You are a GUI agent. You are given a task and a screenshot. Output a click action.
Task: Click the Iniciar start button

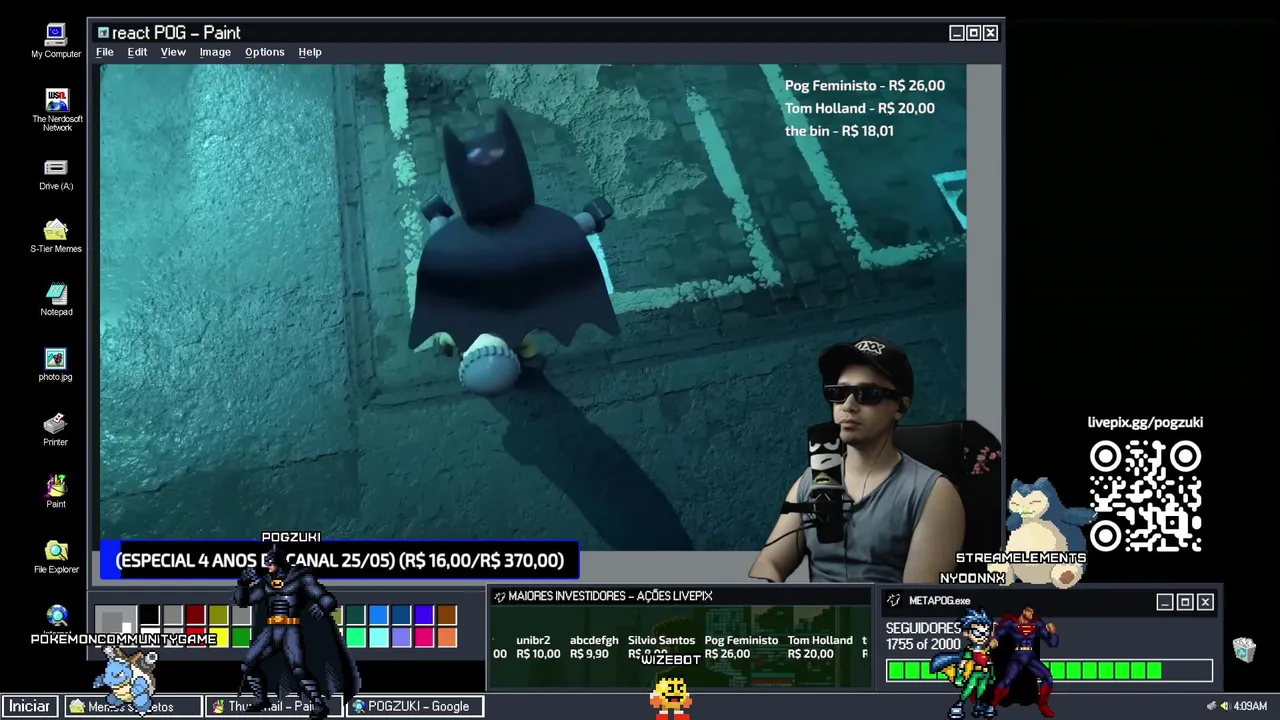[29, 706]
